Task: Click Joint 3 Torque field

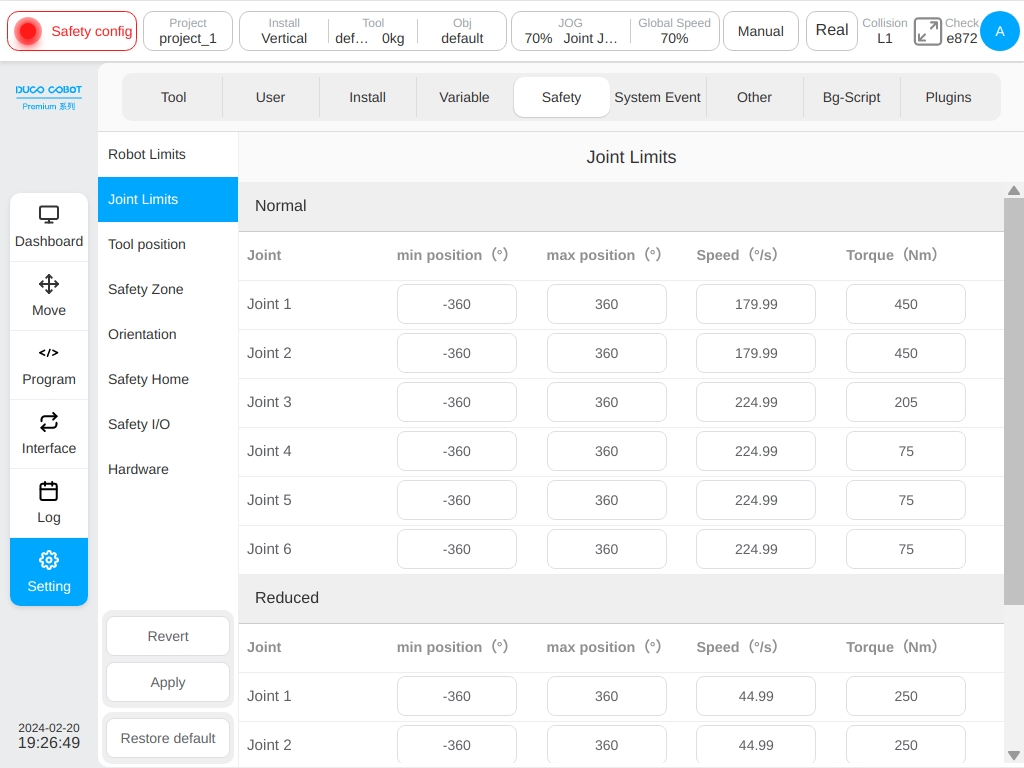Action: (x=906, y=402)
